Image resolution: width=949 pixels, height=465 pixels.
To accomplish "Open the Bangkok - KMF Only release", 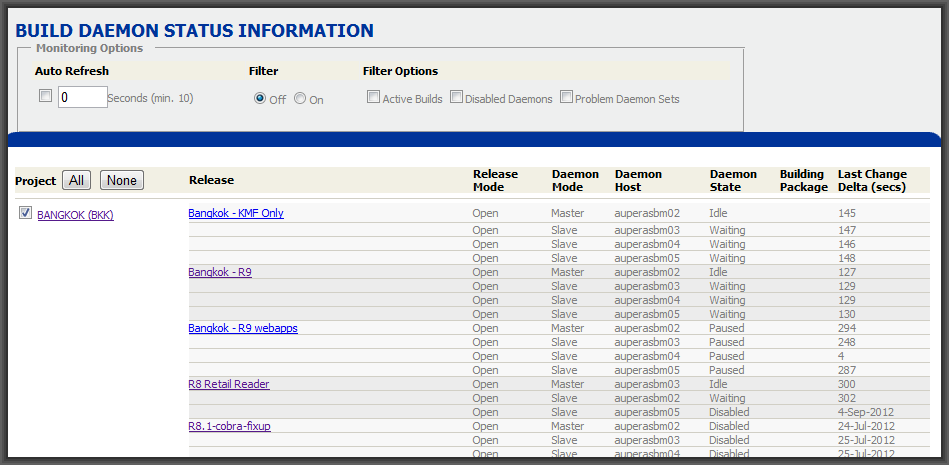I will (x=236, y=213).
